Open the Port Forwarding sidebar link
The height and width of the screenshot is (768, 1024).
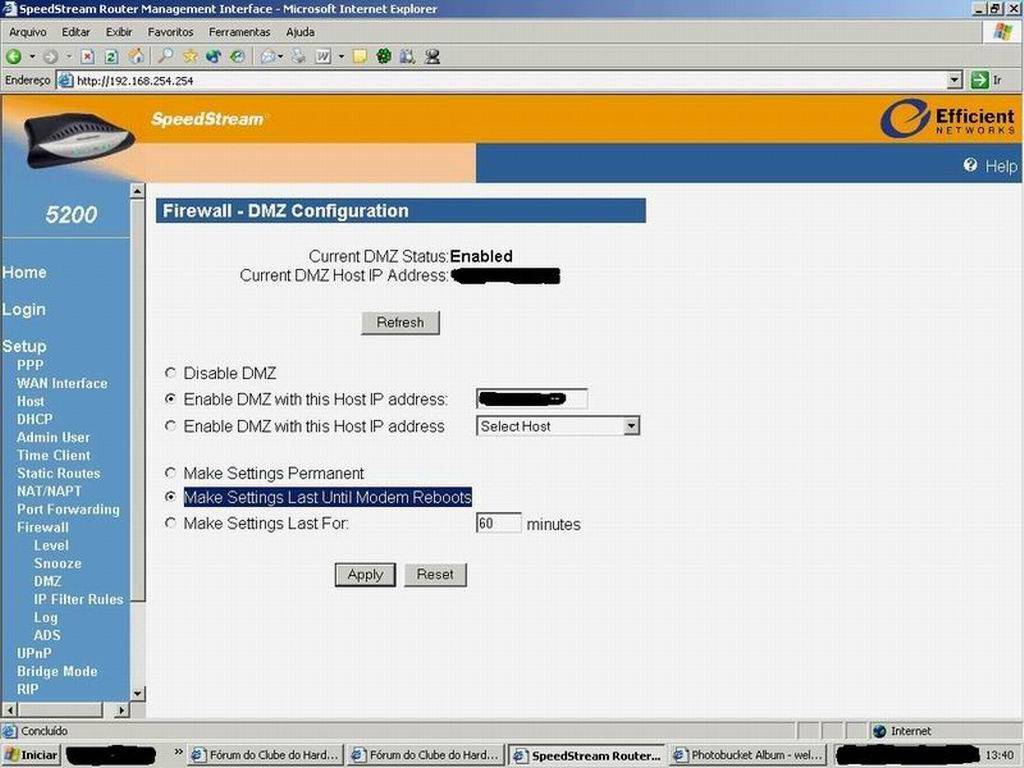pyautogui.click(x=69, y=509)
